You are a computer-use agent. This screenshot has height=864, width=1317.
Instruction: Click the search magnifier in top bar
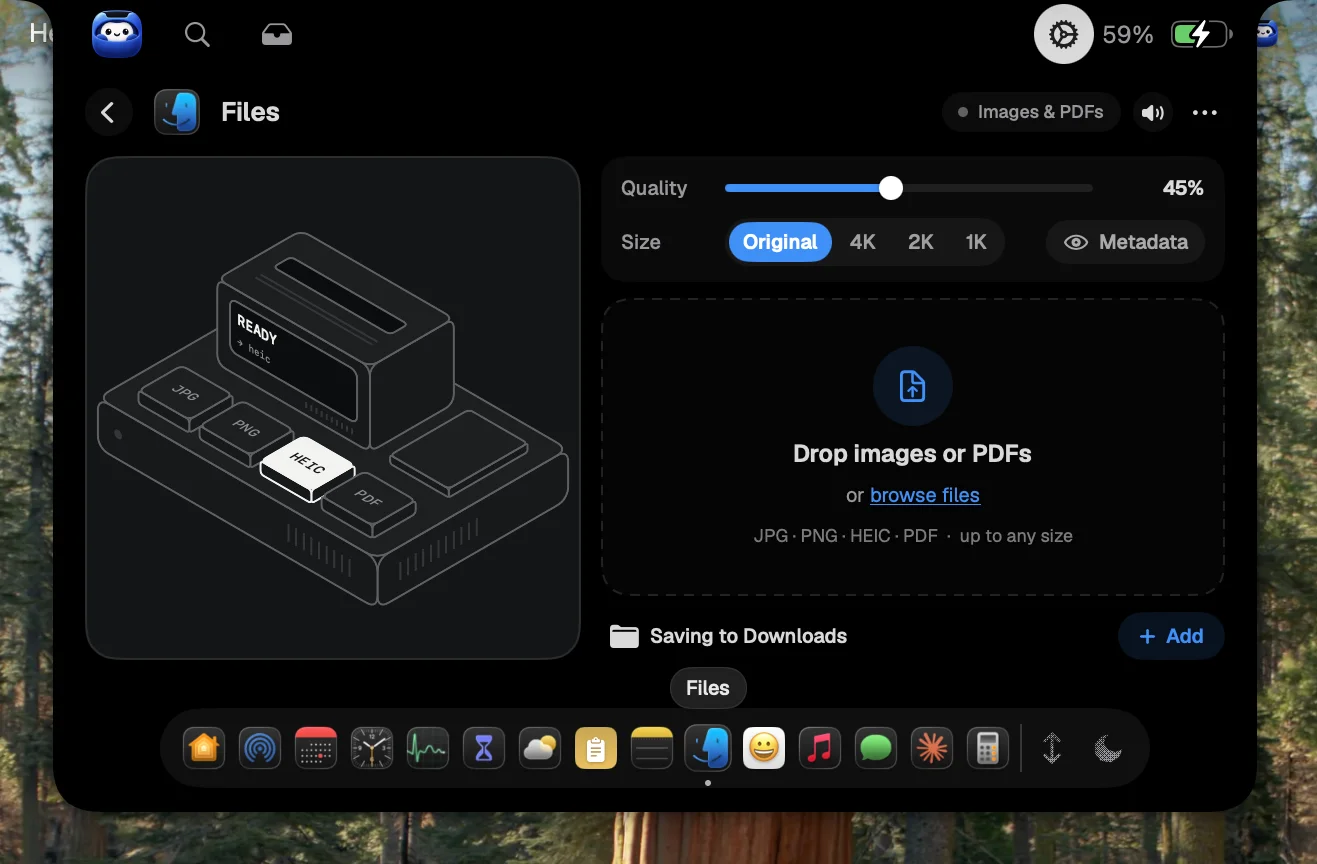pyautogui.click(x=198, y=35)
